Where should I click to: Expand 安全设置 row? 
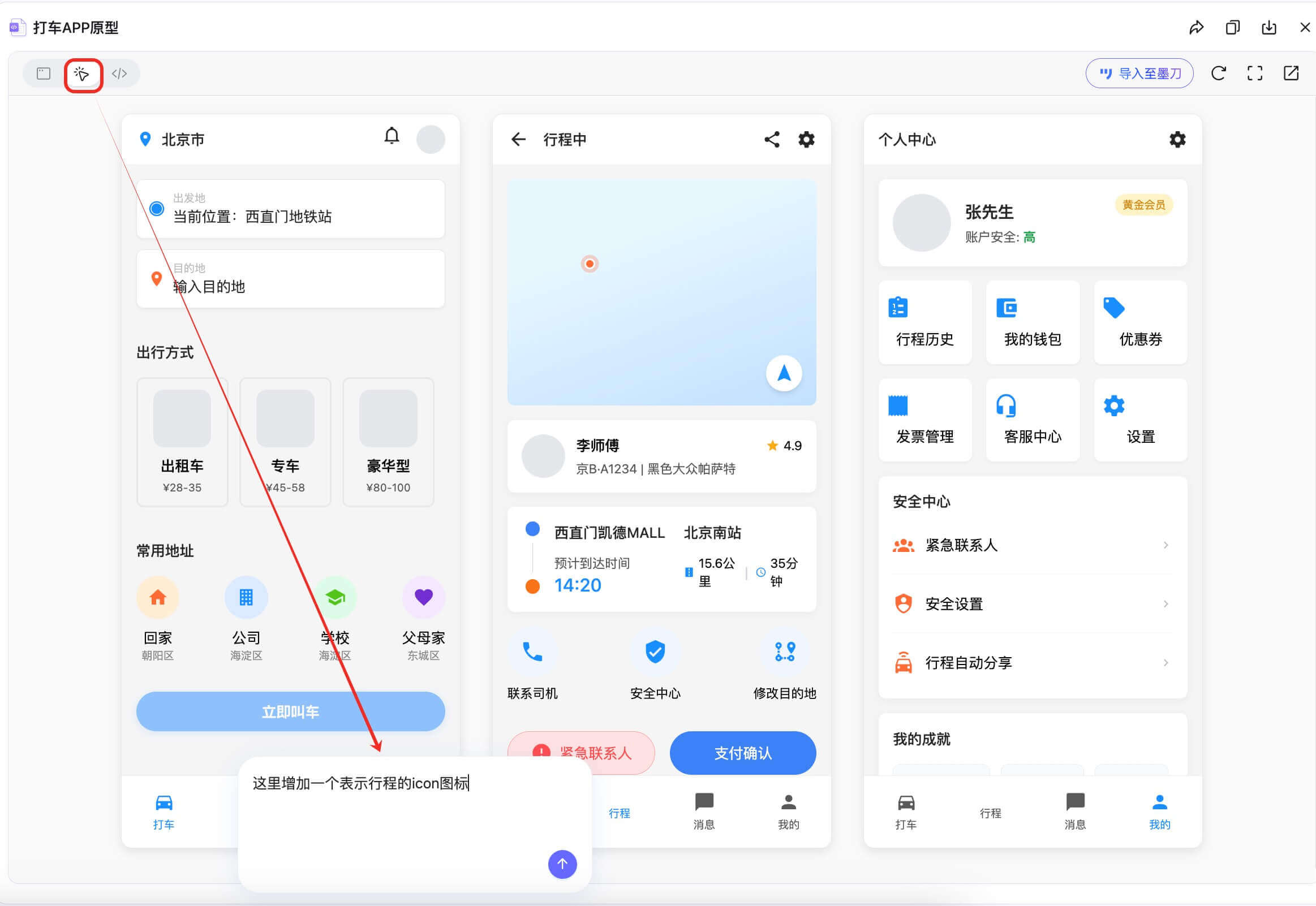click(1032, 603)
